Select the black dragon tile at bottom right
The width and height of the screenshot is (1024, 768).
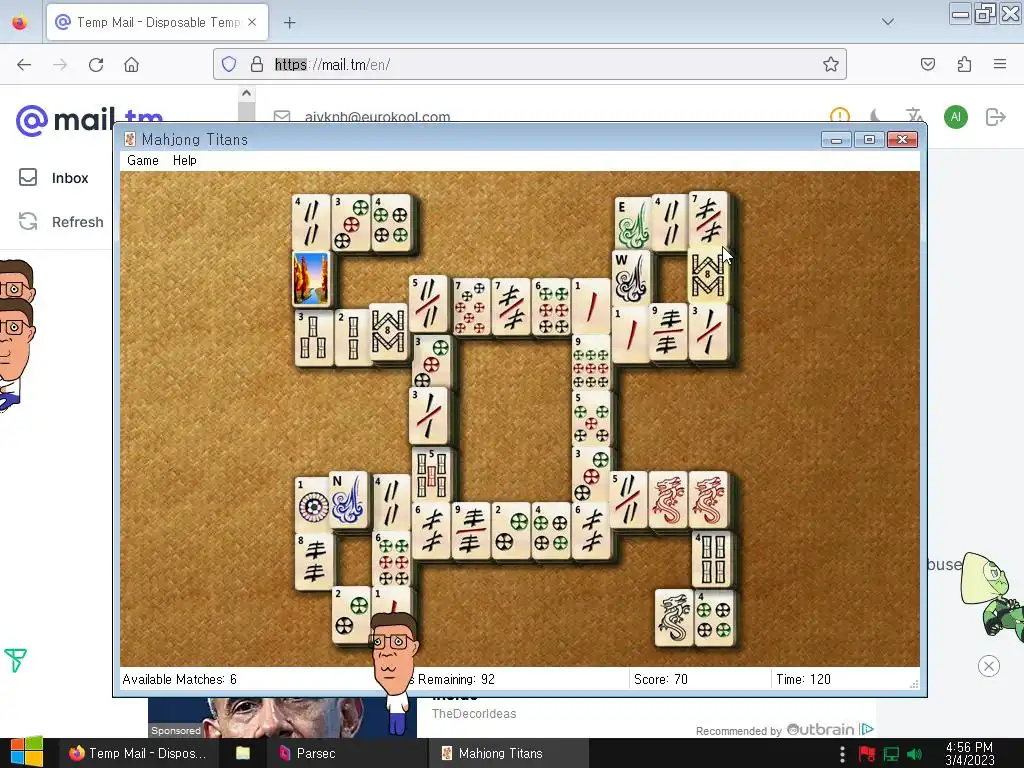pyautogui.click(x=674, y=617)
